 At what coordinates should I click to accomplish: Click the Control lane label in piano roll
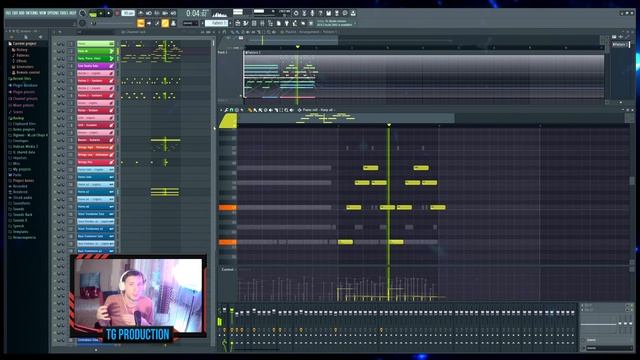227,269
